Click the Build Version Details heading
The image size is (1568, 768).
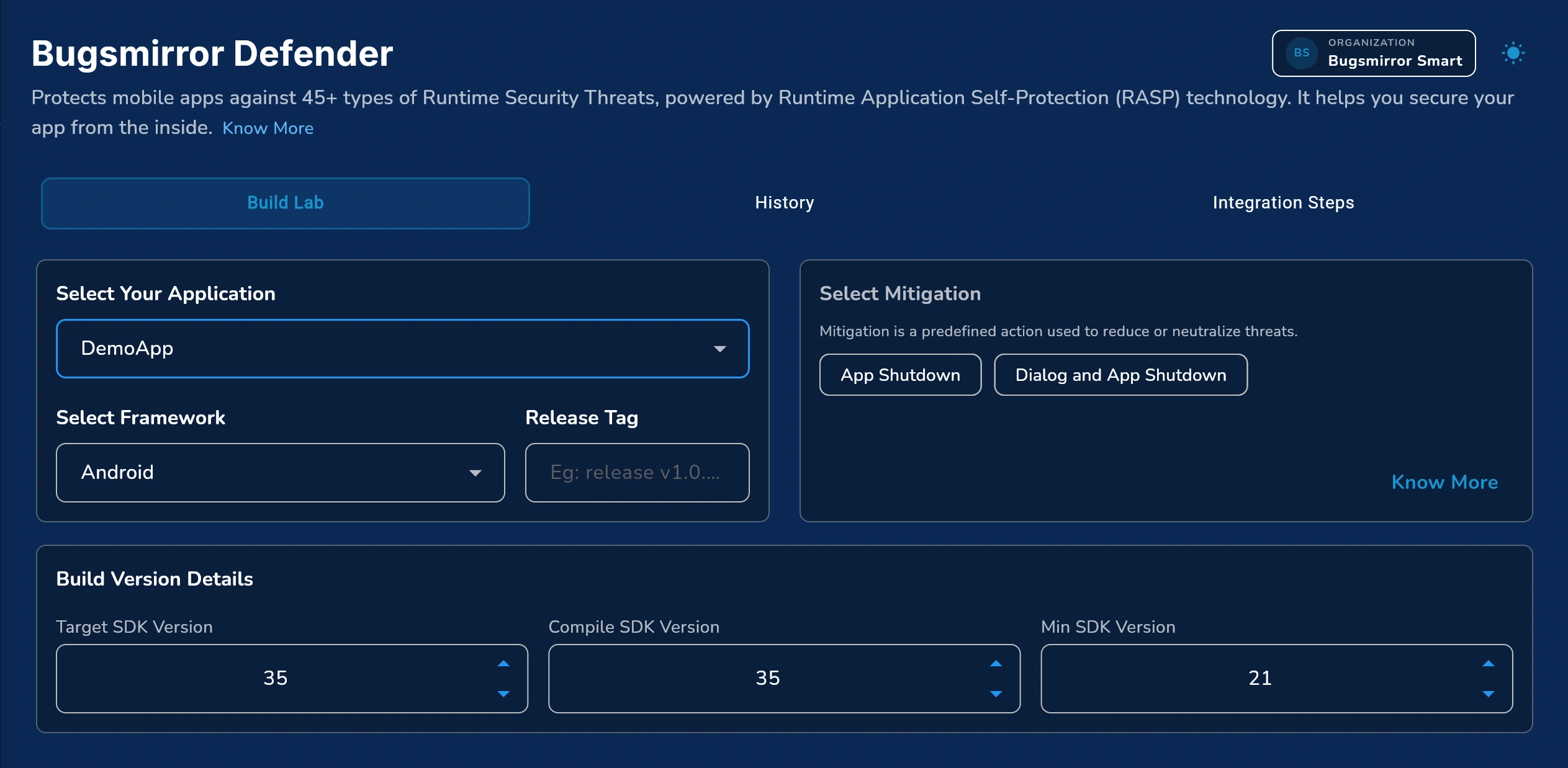pyautogui.click(x=155, y=579)
